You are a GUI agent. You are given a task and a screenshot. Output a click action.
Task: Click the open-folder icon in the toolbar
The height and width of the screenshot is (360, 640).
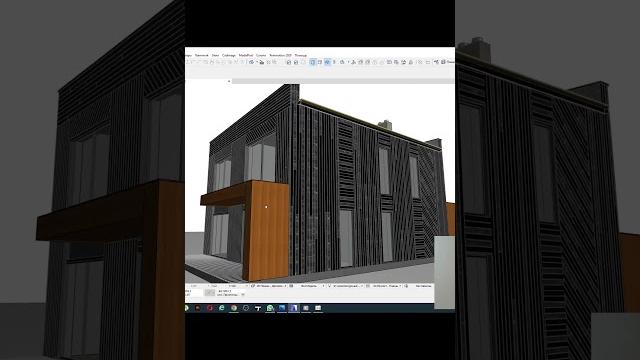[x=262, y=62]
